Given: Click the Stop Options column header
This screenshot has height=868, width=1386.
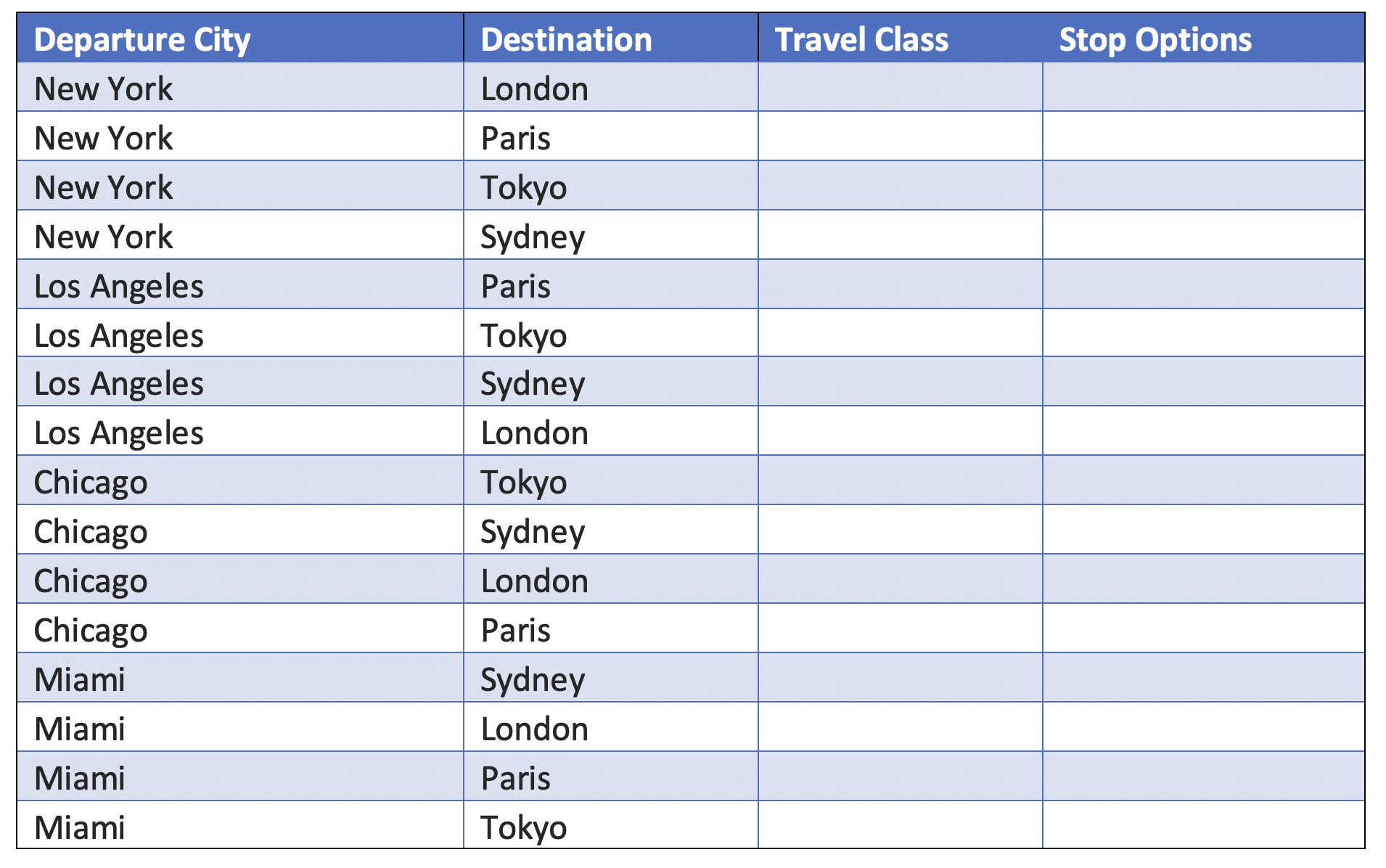Looking at the screenshot, I should coord(1155,39).
